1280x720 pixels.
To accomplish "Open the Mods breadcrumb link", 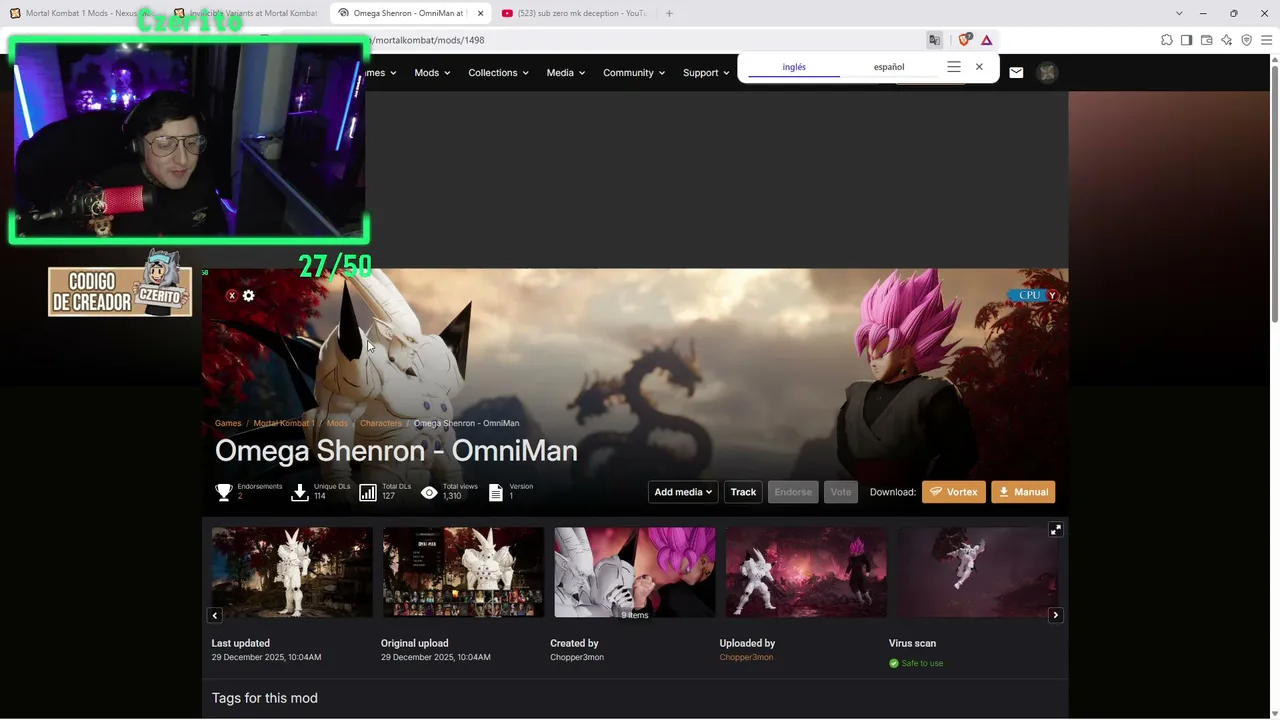I will tap(337, 423).
